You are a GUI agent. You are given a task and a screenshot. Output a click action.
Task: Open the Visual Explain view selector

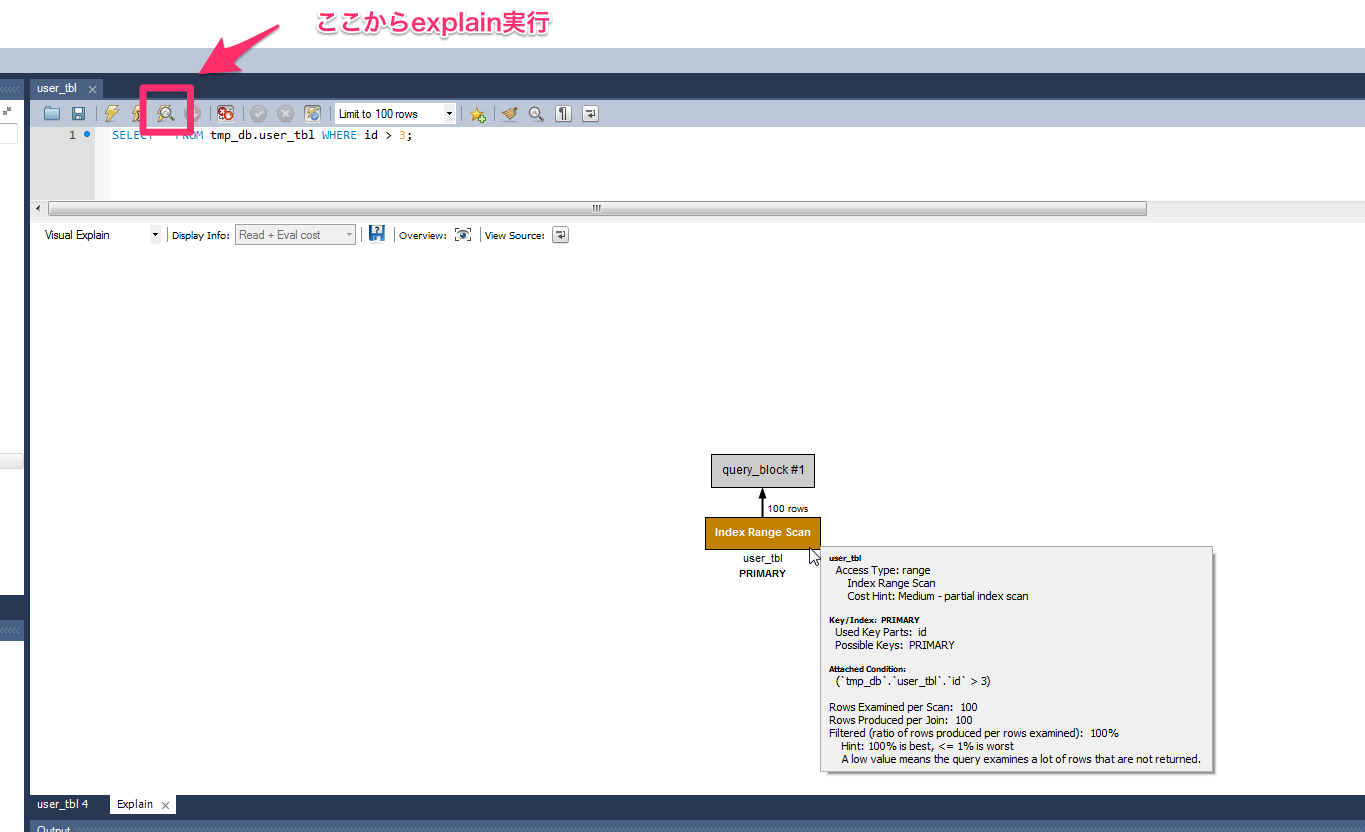154,234
